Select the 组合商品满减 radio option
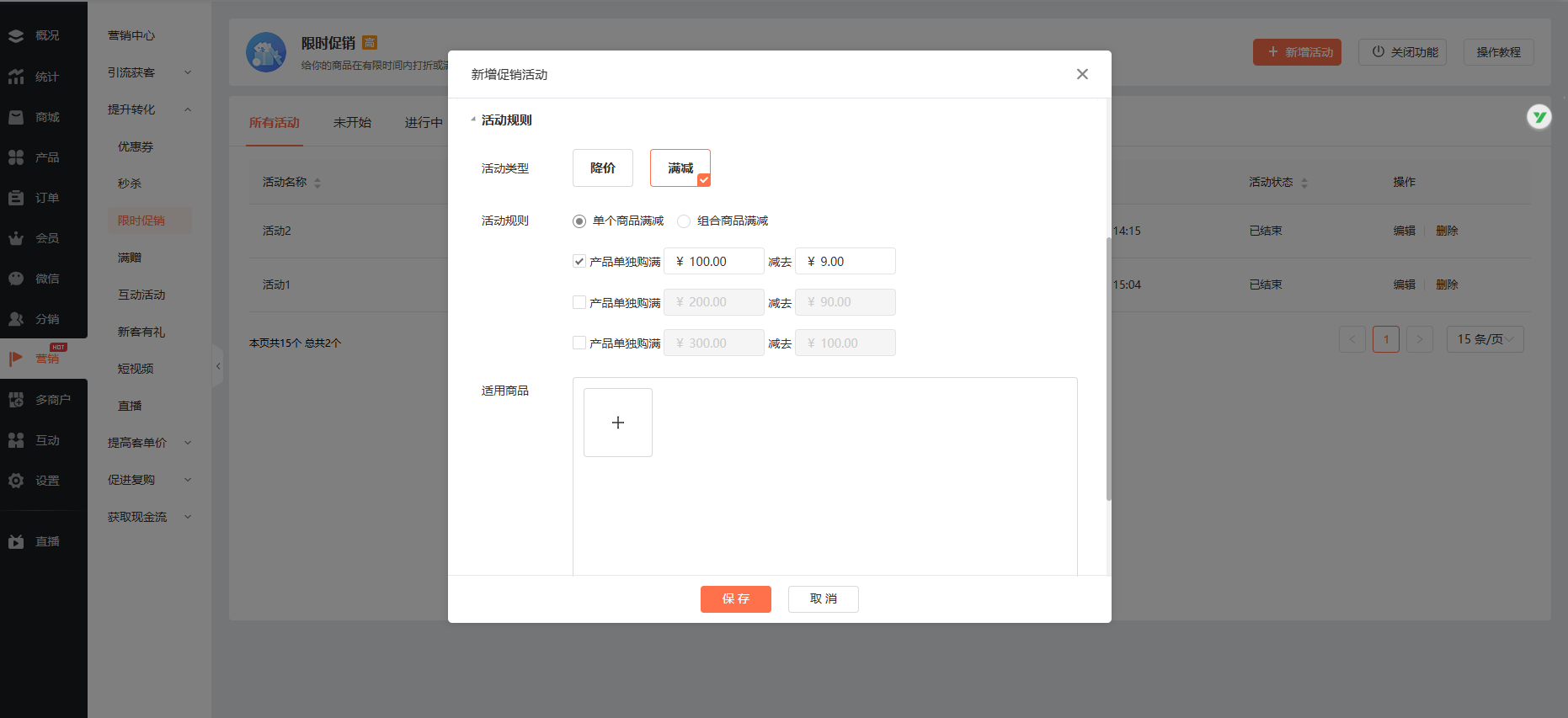The height and width of the screenshot is (718, 1568). point(684,221)
